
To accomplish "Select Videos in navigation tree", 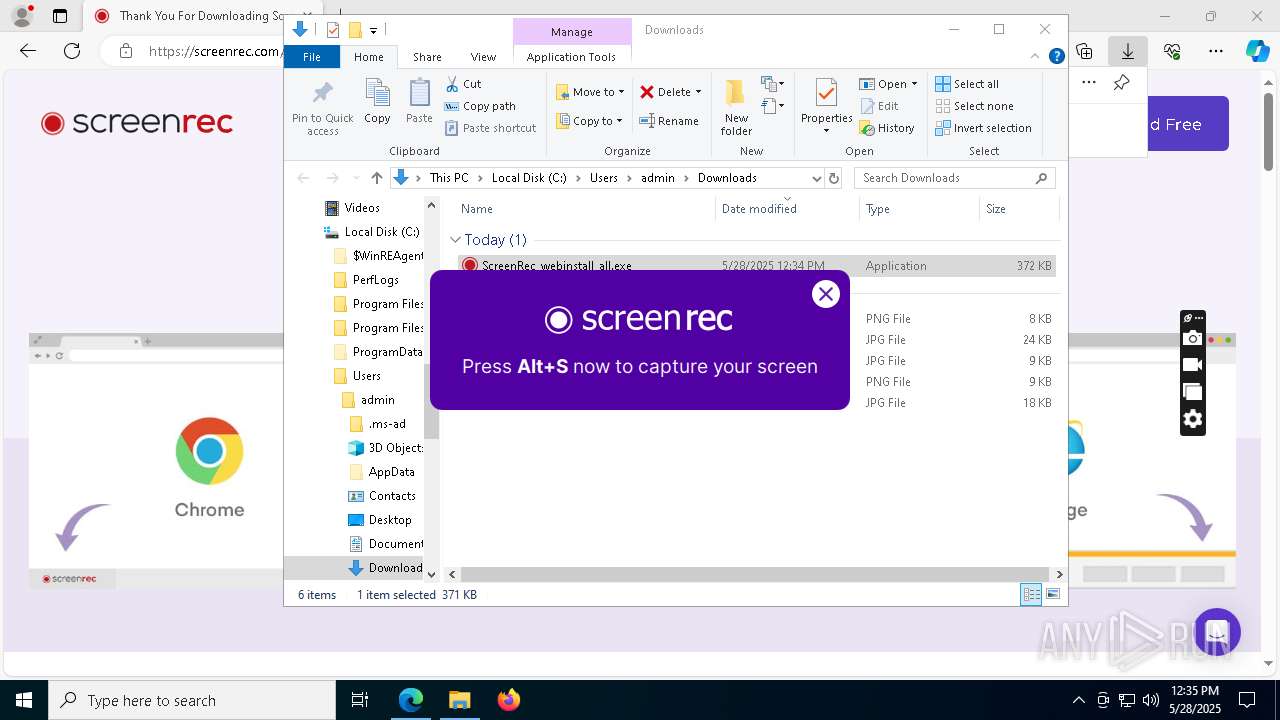I will 362,208.
